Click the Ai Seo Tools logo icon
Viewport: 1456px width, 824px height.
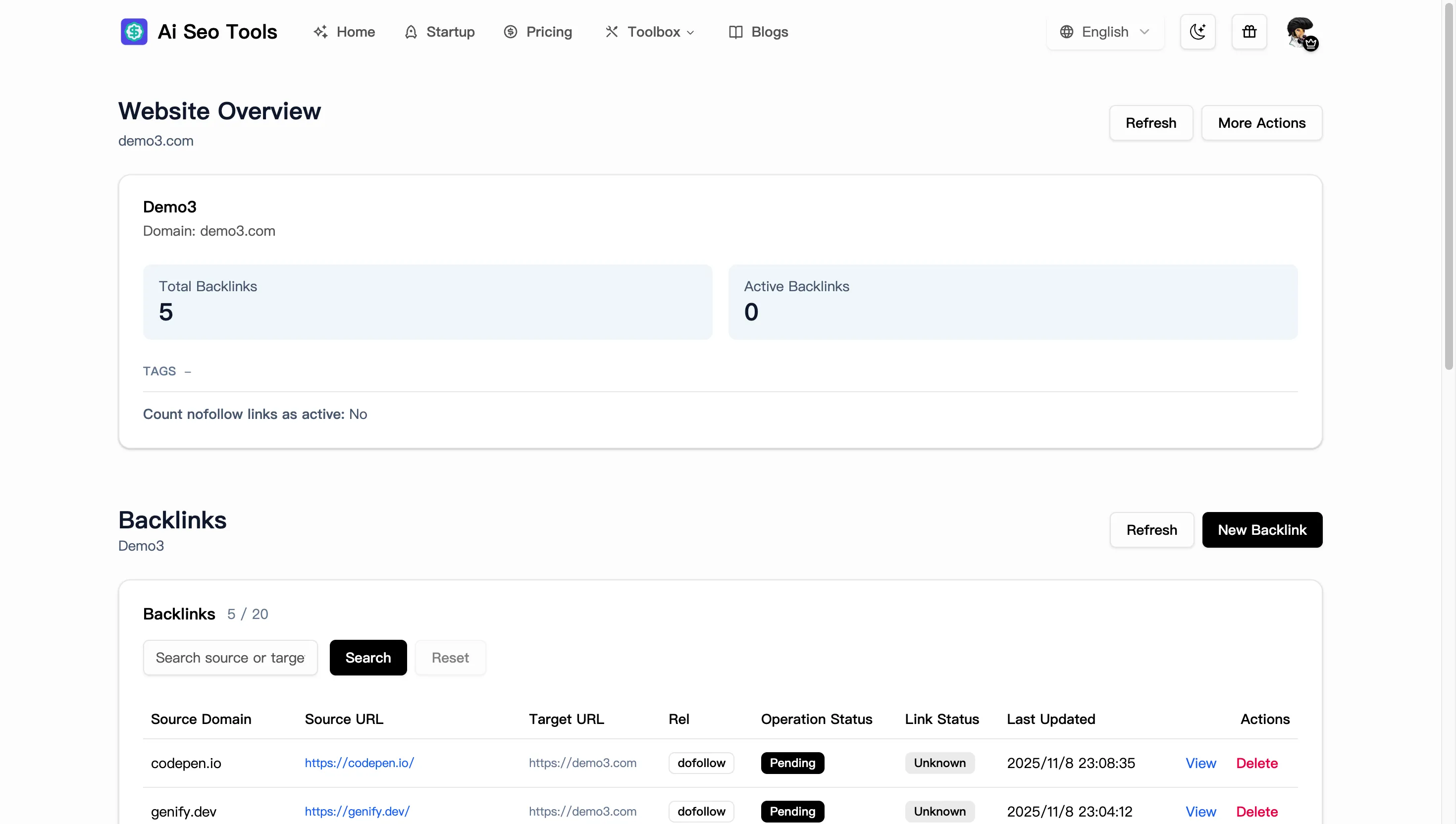point(134,32)
